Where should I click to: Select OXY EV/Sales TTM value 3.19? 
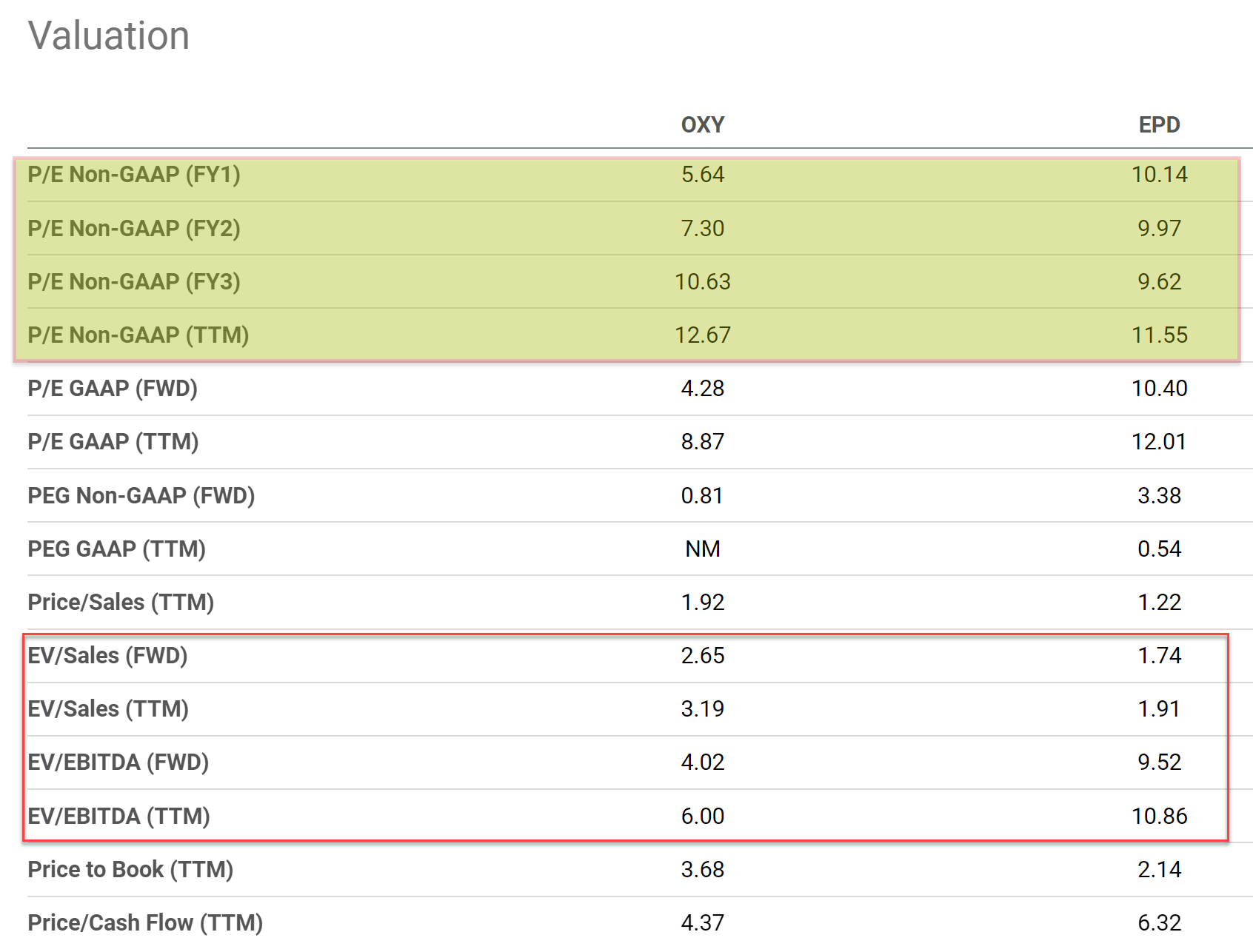point(703,708)
